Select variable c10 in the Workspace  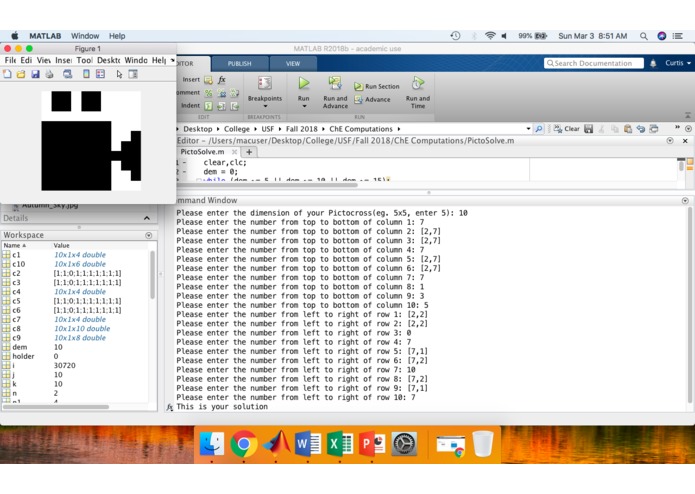[75, 264]
